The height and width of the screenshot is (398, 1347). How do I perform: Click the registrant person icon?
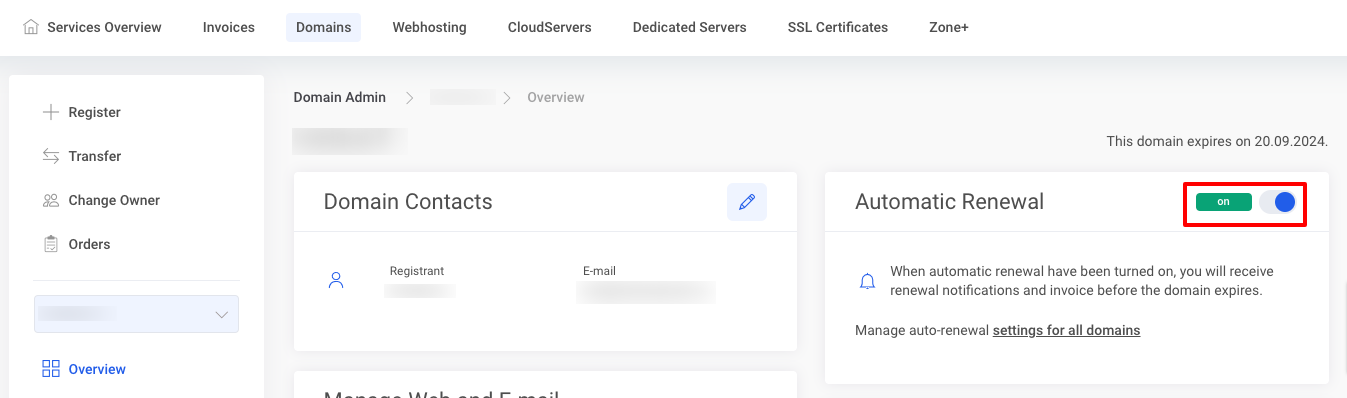[x=336, y=280]
